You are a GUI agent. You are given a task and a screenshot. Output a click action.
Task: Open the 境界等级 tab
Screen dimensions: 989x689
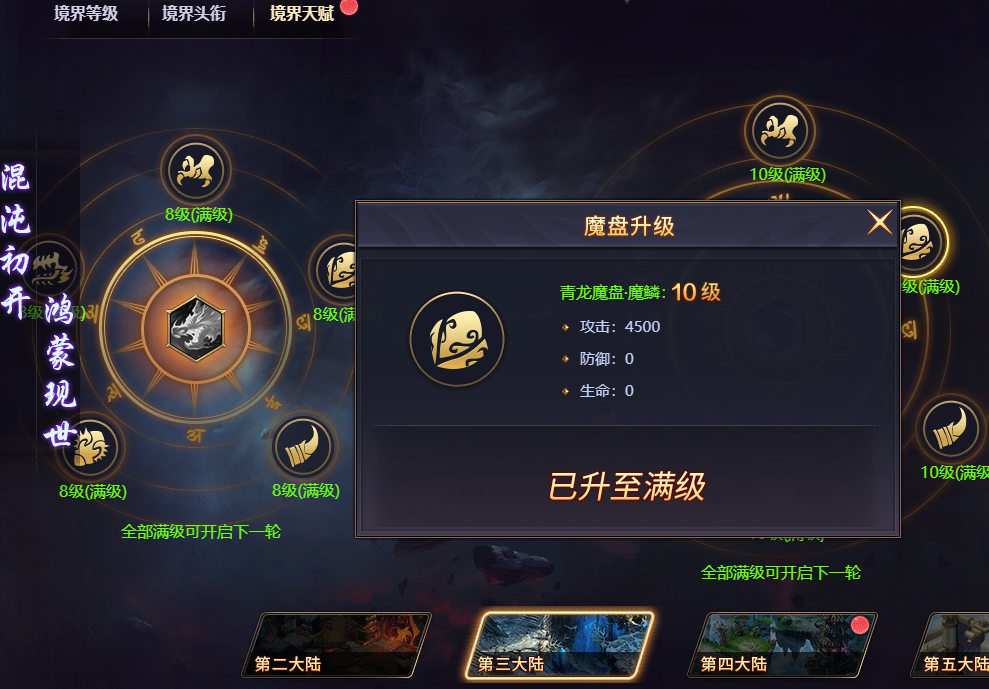pos(86,13)
